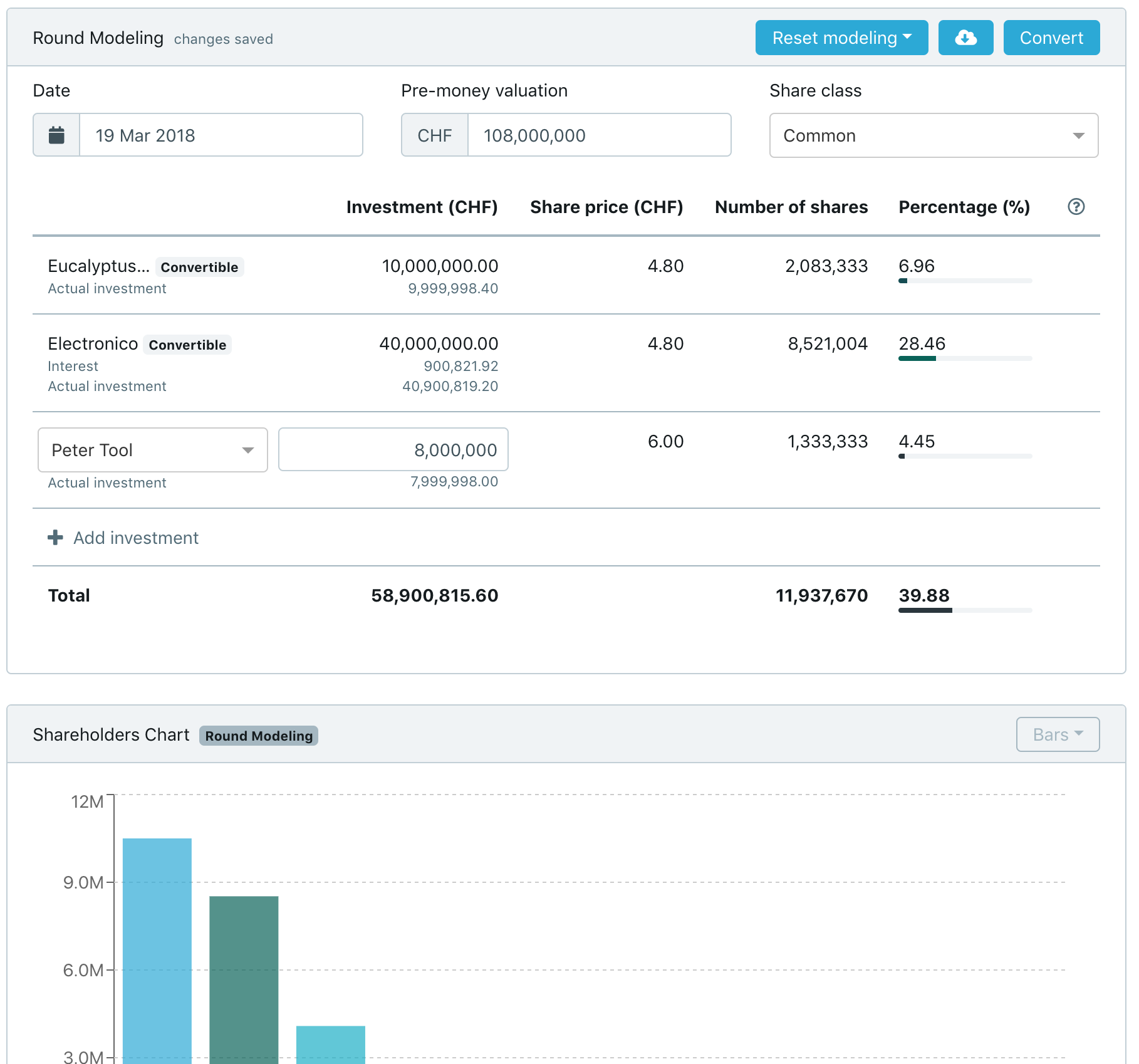
Task: Expand the Share class Common dropdown
Action: 933,135
